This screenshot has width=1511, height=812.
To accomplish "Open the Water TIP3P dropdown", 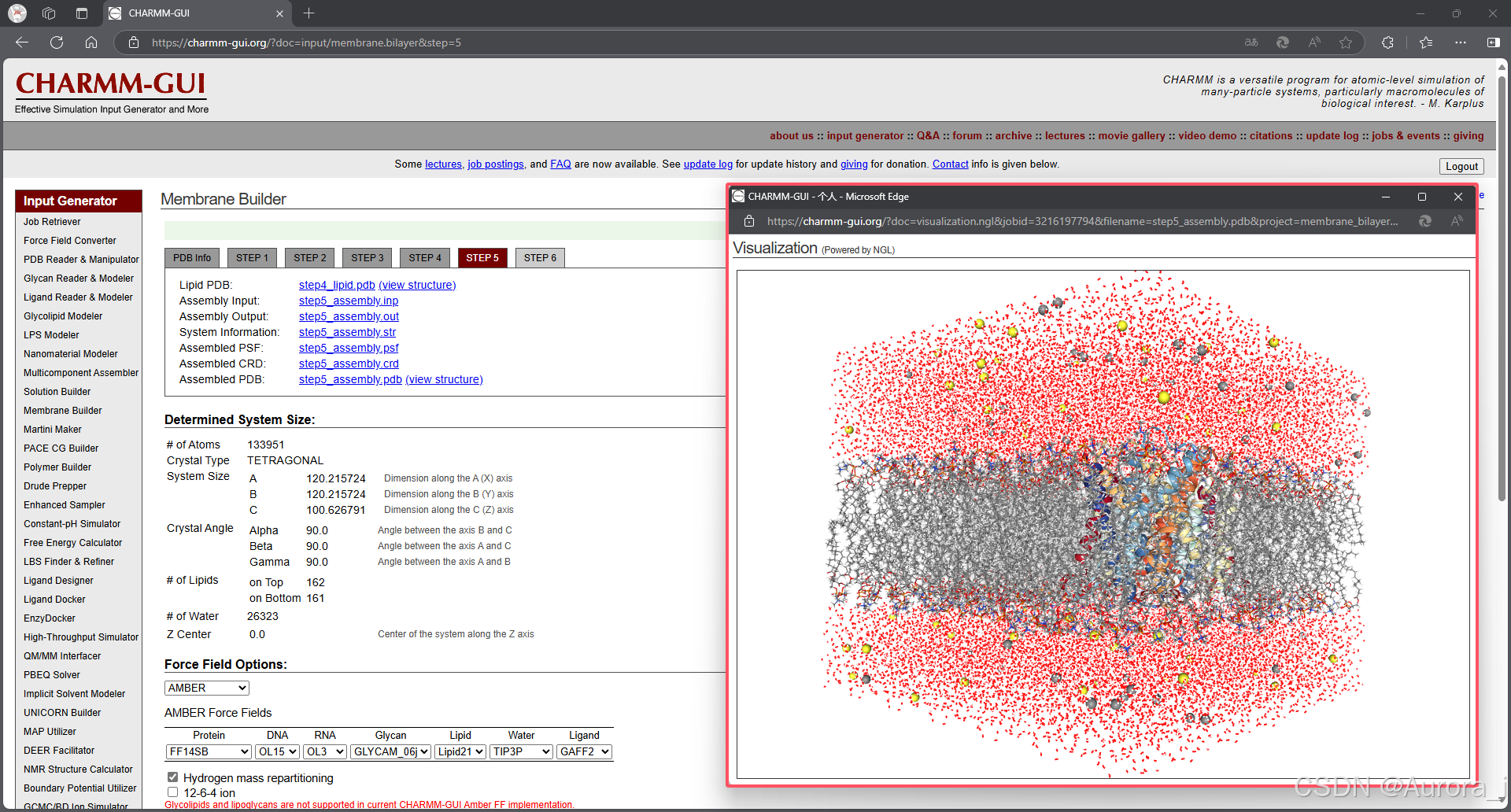I will [x=521, y=751].
